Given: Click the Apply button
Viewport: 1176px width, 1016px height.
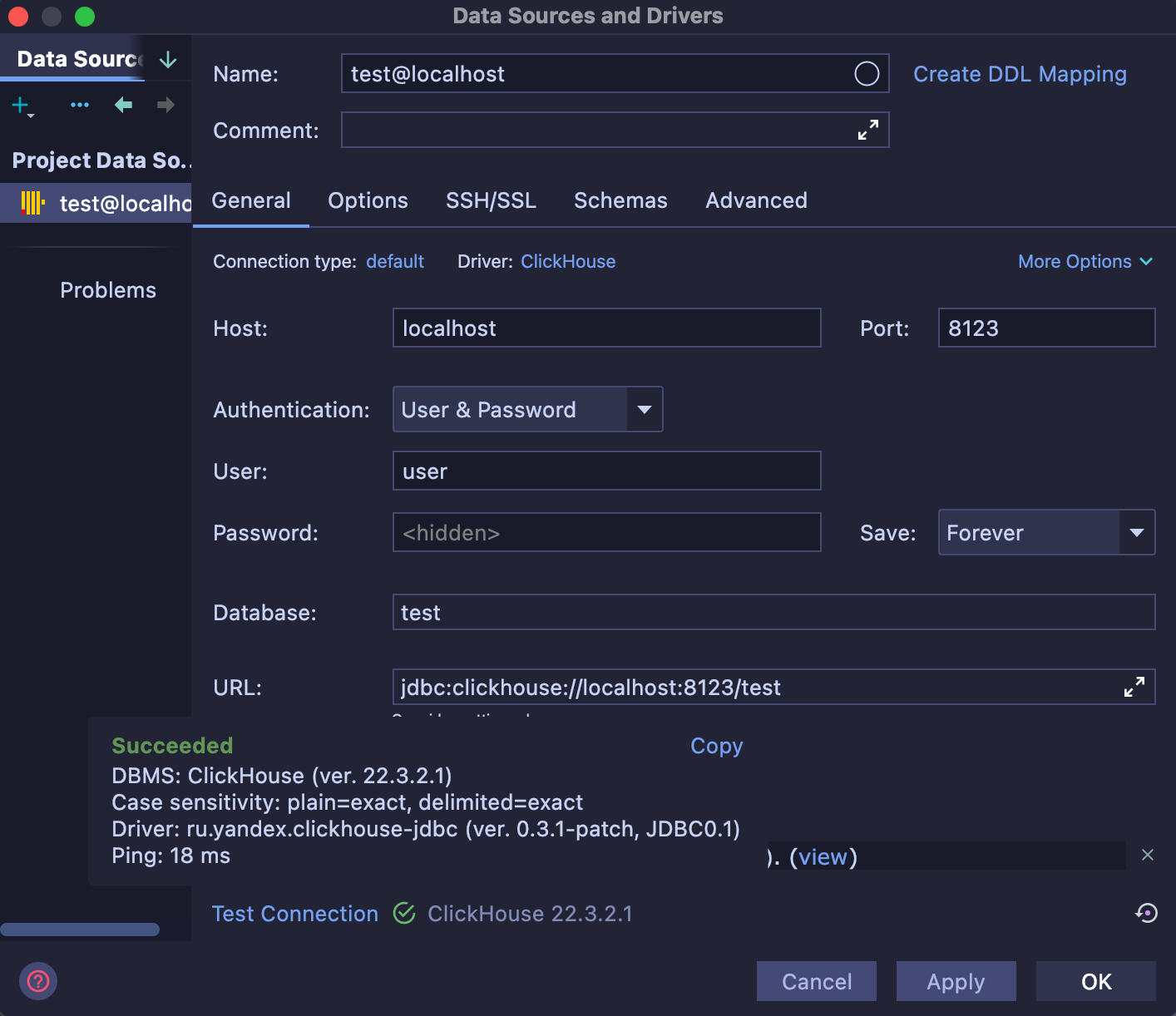Looking at the screenshot, I should coord(956,981).
